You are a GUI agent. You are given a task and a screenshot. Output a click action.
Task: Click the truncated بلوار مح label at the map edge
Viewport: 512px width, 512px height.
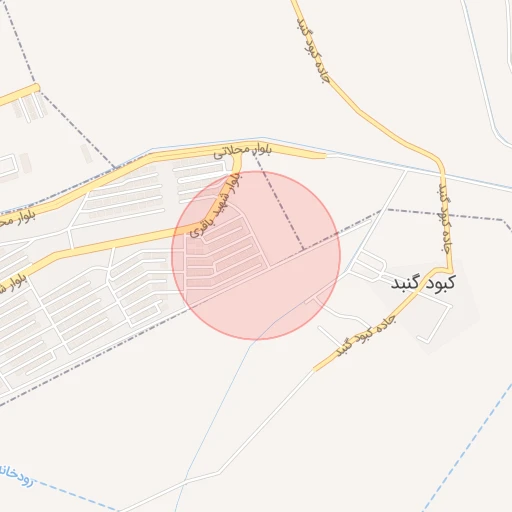point(17,219)
